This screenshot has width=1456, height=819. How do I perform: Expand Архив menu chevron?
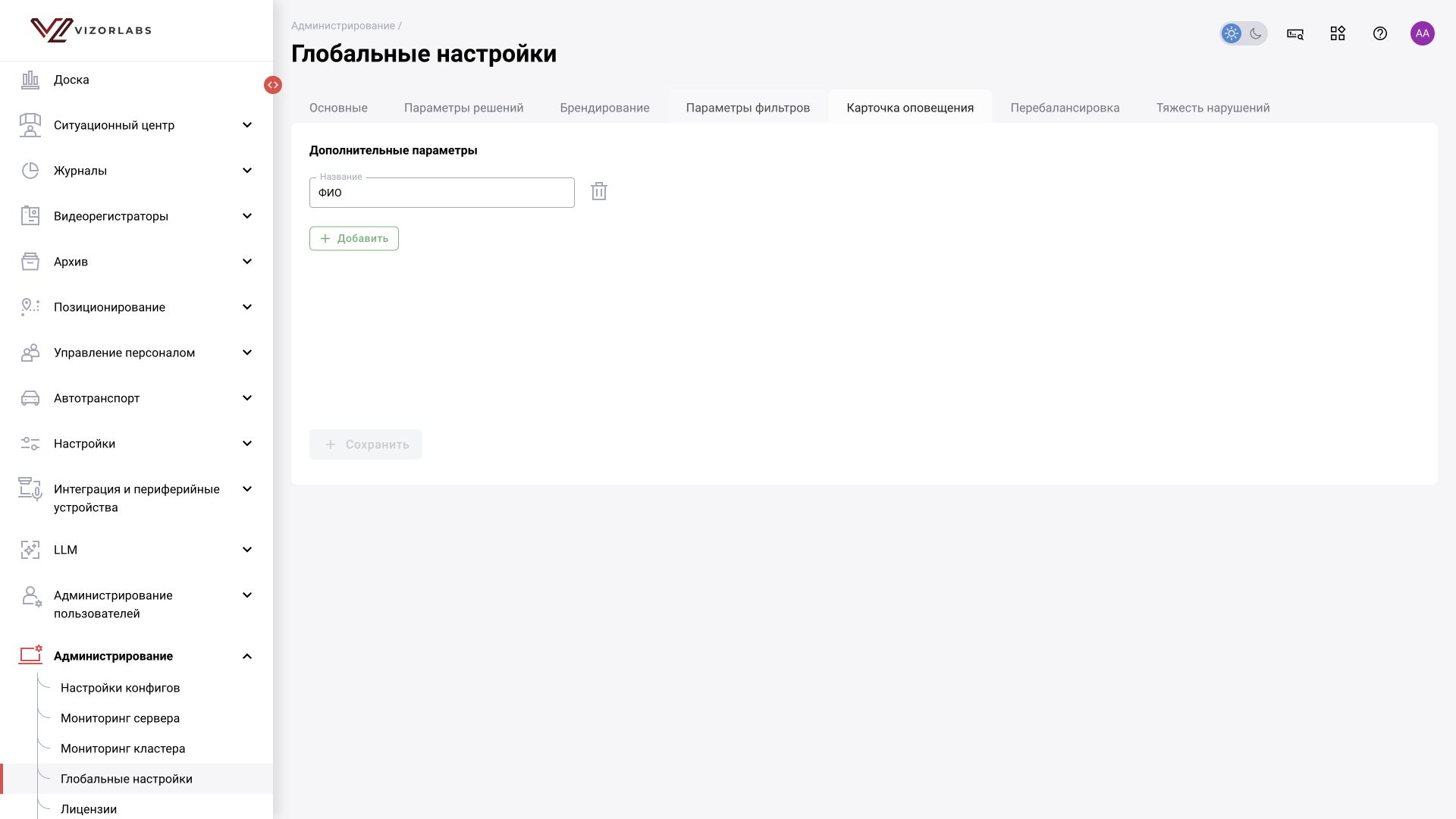click(247, 262)
